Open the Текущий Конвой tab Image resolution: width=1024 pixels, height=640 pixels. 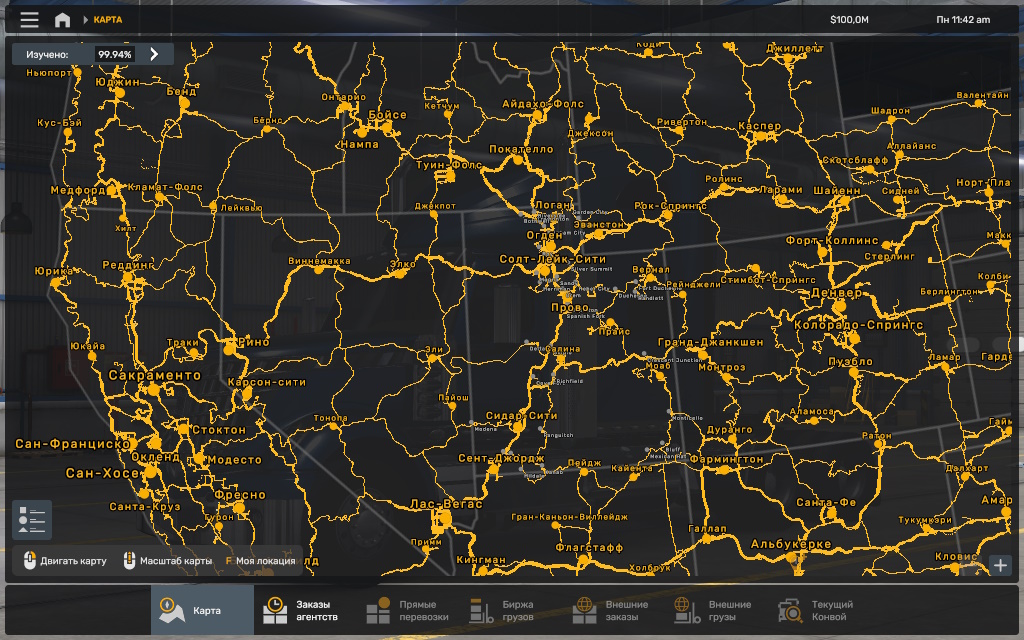coord(816,610)
